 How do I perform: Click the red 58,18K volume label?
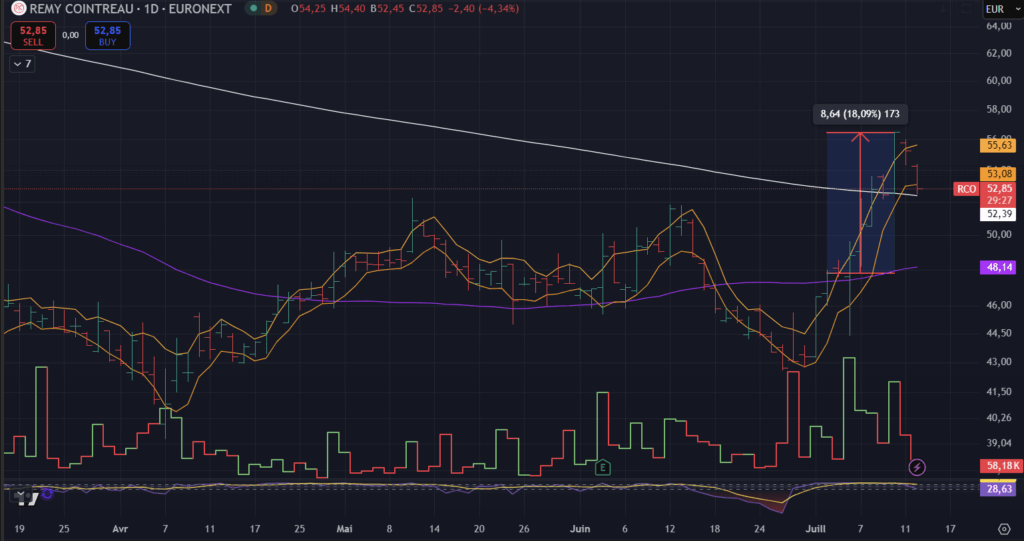tap(1000, 466)
